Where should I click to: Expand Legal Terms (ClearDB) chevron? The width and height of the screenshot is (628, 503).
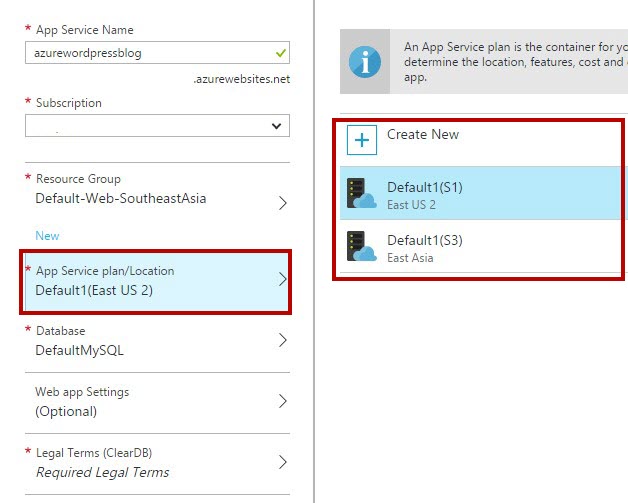tap(283, 462)
